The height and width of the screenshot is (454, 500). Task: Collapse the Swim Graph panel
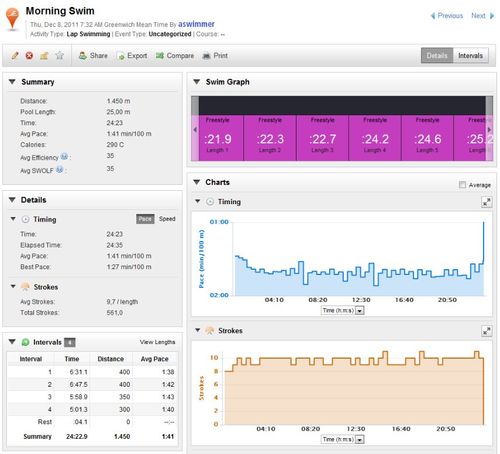tap(197, 82)
